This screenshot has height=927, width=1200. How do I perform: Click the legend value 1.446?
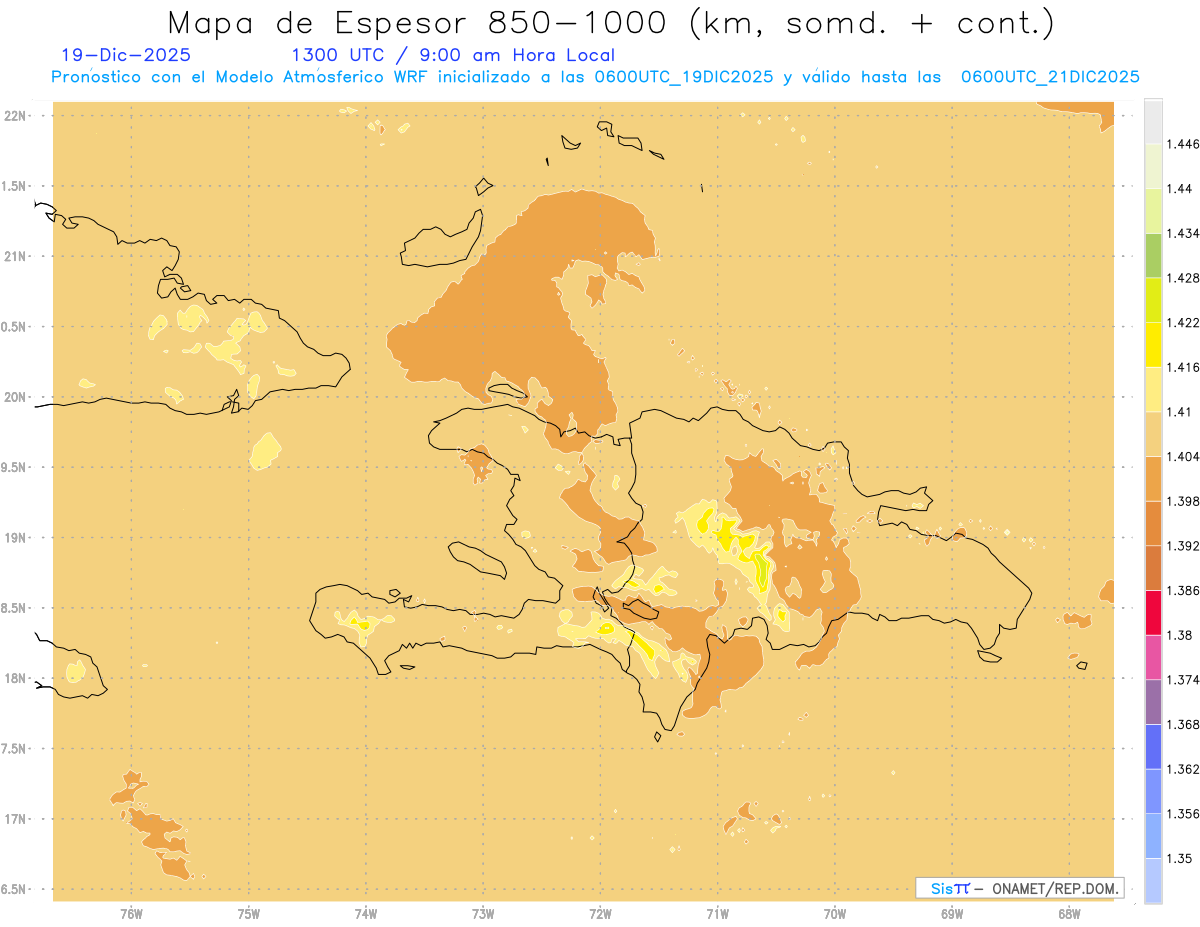[1183, 144]
